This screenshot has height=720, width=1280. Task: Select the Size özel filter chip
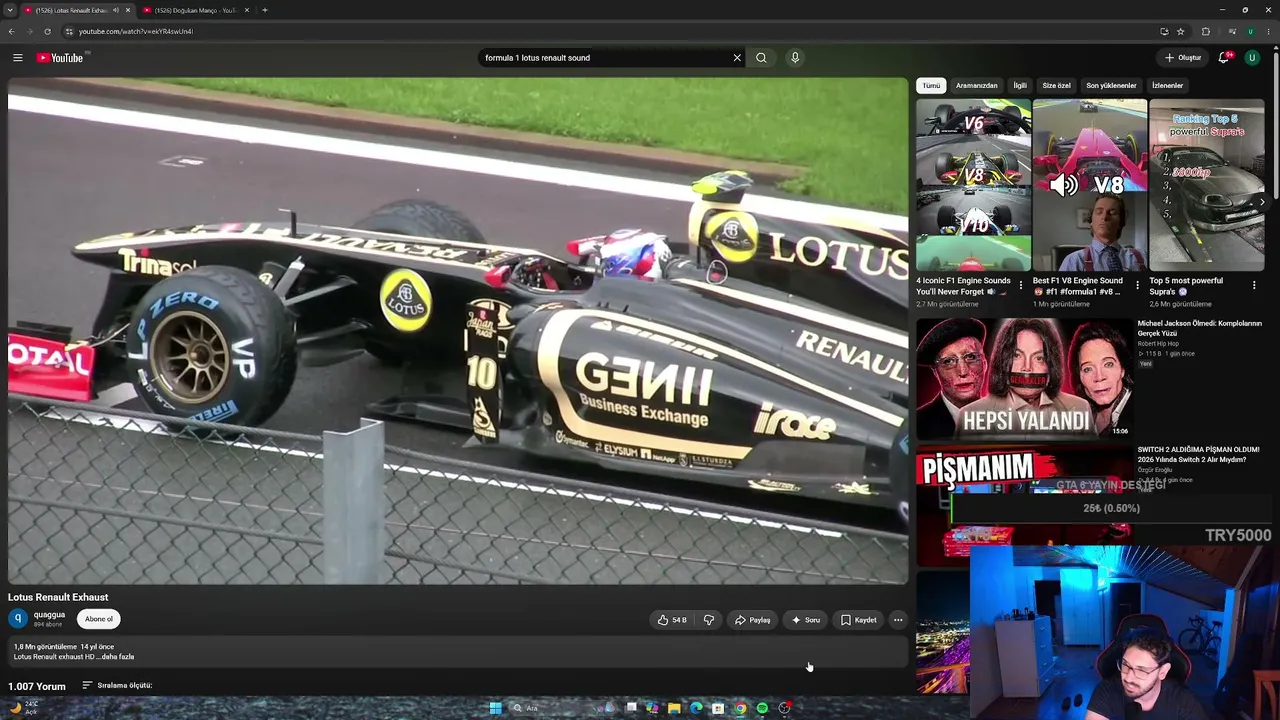(1056, 86)
